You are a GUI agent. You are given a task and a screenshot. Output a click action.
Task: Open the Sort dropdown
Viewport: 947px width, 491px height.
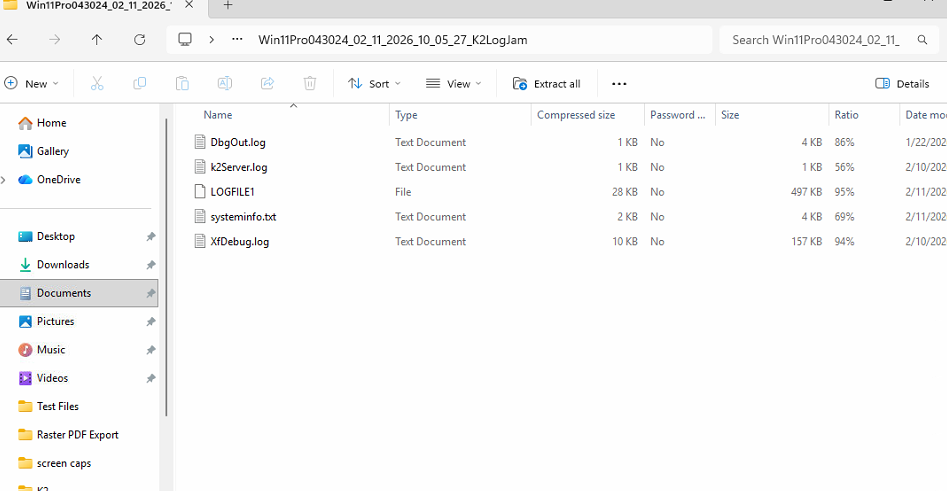pos(374,84)
